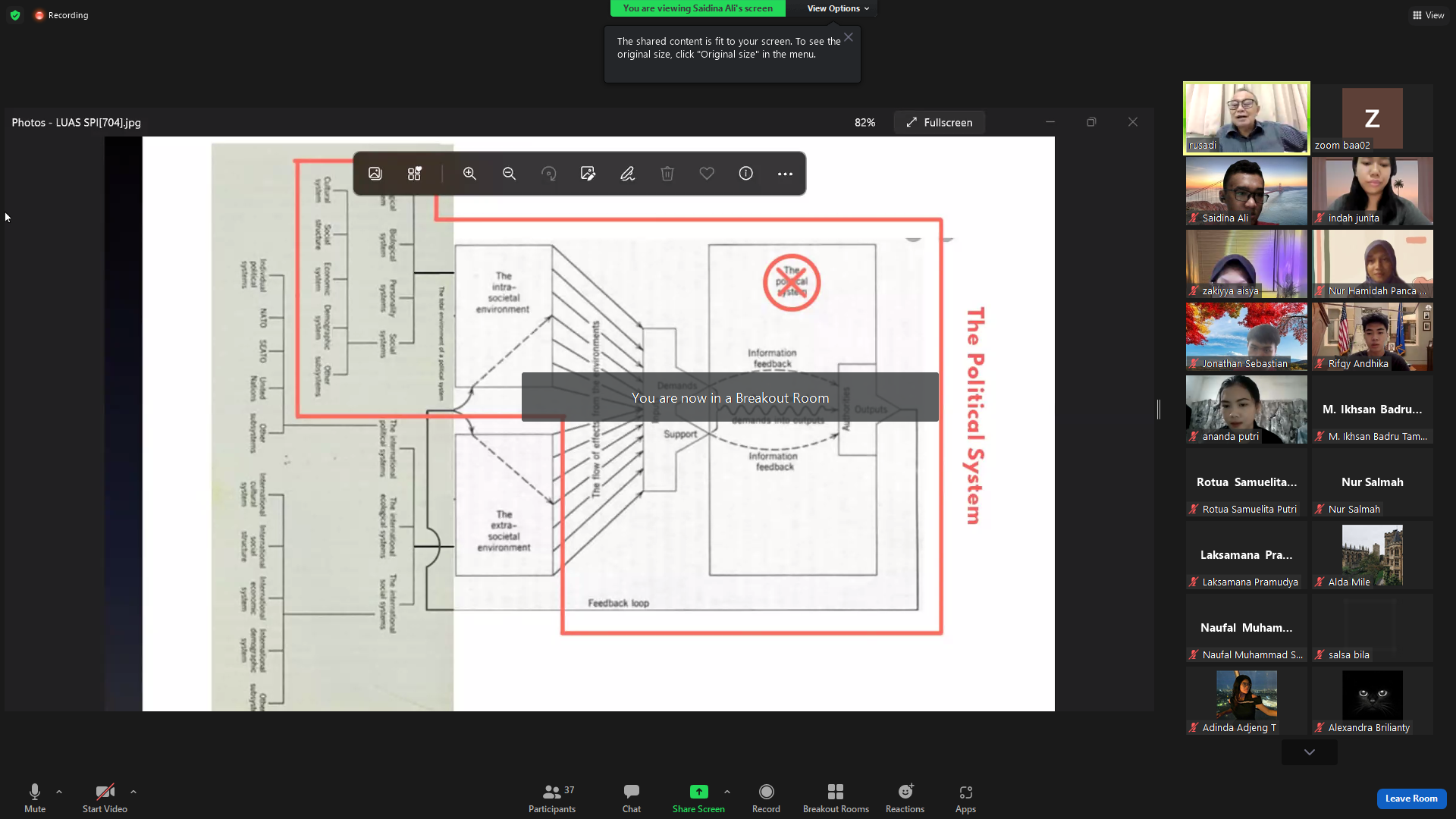The image size is (1456, 819).
Task: Open image view icon in Photos toolbar
Action: coord(375,174)
